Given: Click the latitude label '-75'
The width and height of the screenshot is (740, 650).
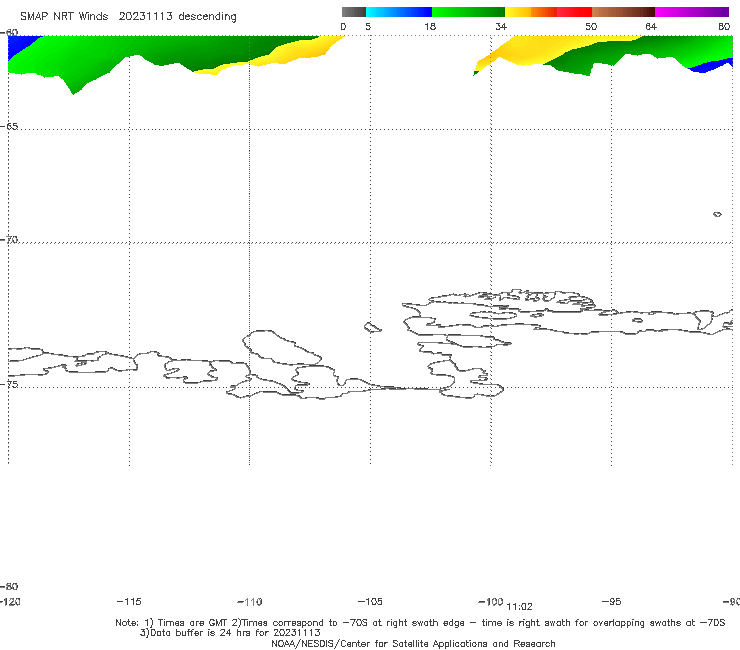Looking at the screenshot, I should tap(9, 384).
